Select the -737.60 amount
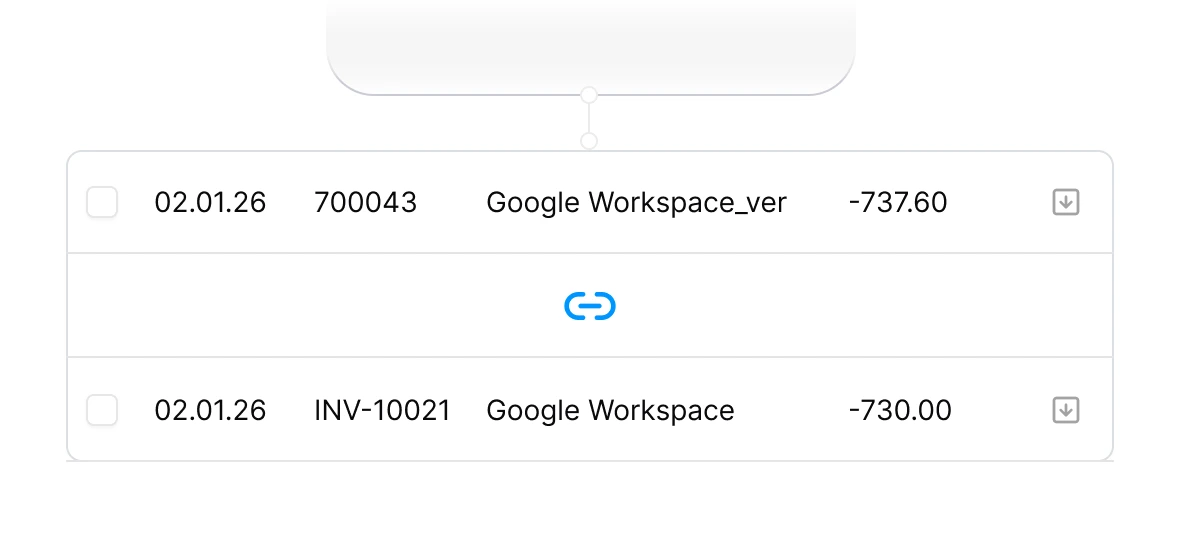 tap(897, 203)
